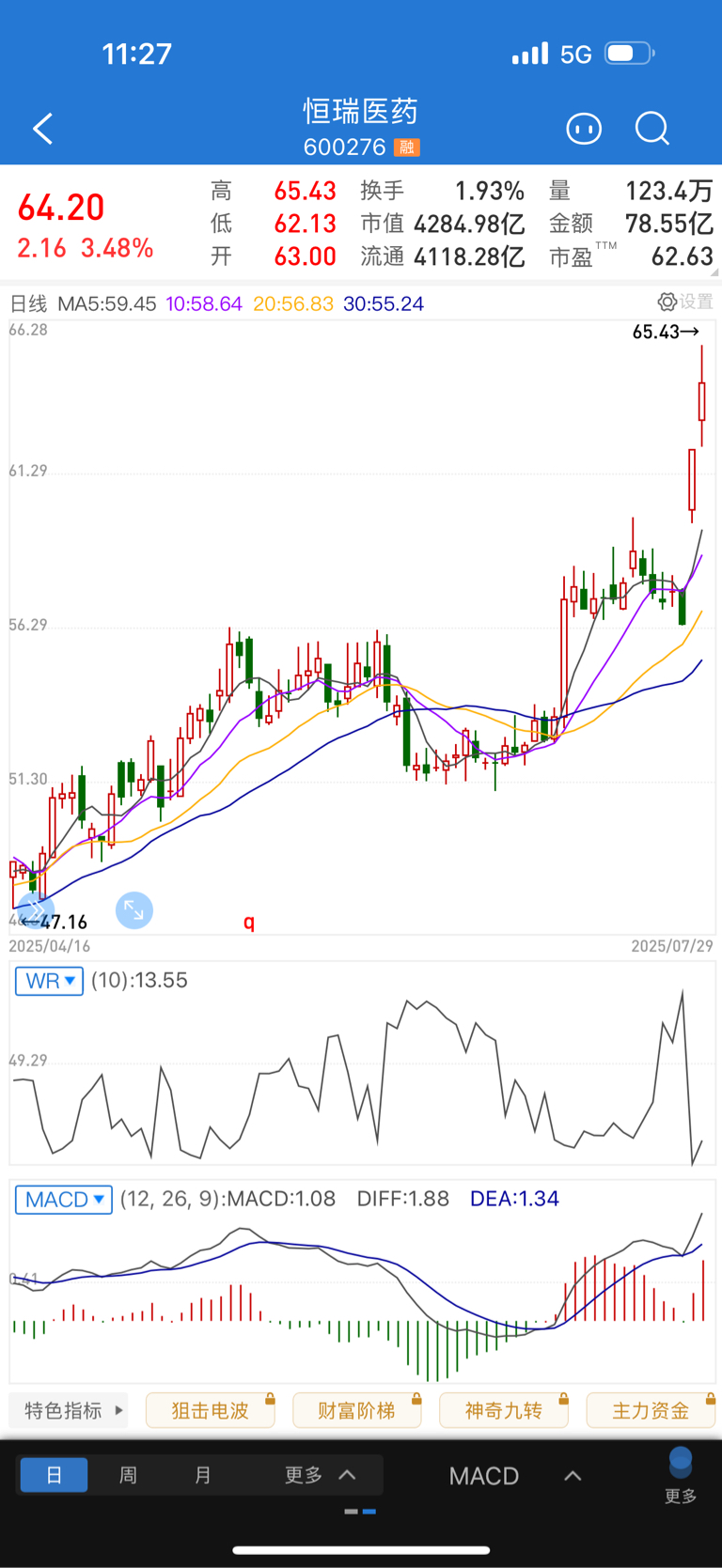The height and width of the screenshot is (1568, 722).
Task: Switch to the 周 weekly tab
Action: [x=128, y=1475]
